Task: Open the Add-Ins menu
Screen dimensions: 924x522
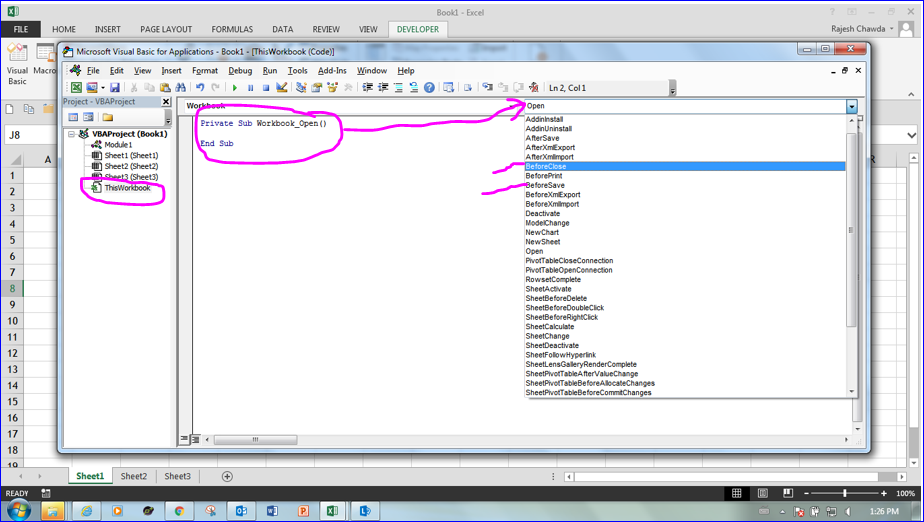Action: (x=332, y=71)
